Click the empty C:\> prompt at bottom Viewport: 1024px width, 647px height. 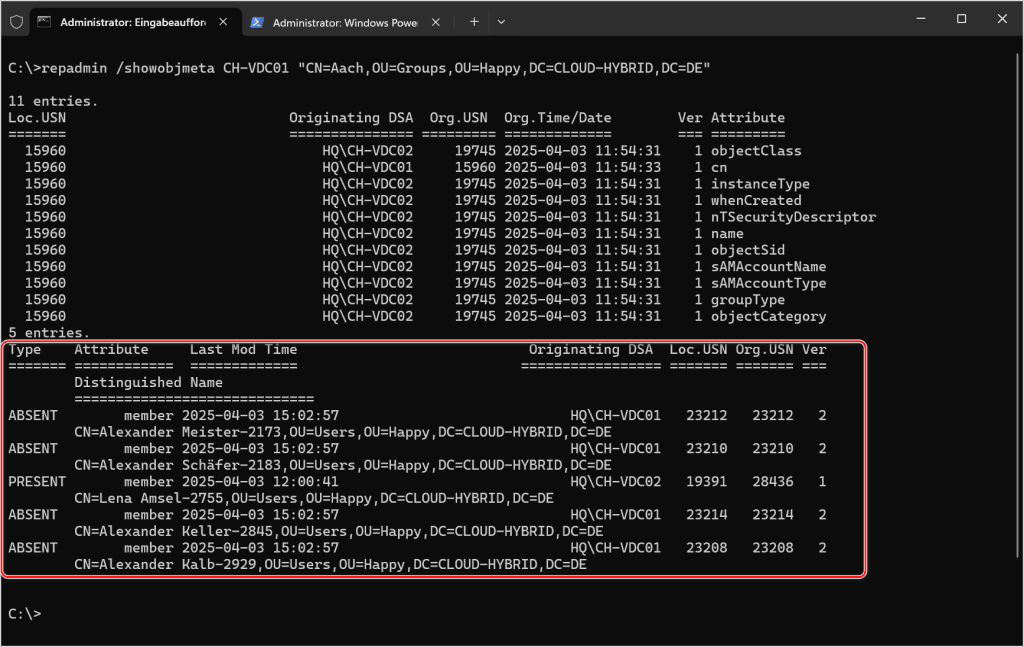click(x=24, y=614)
